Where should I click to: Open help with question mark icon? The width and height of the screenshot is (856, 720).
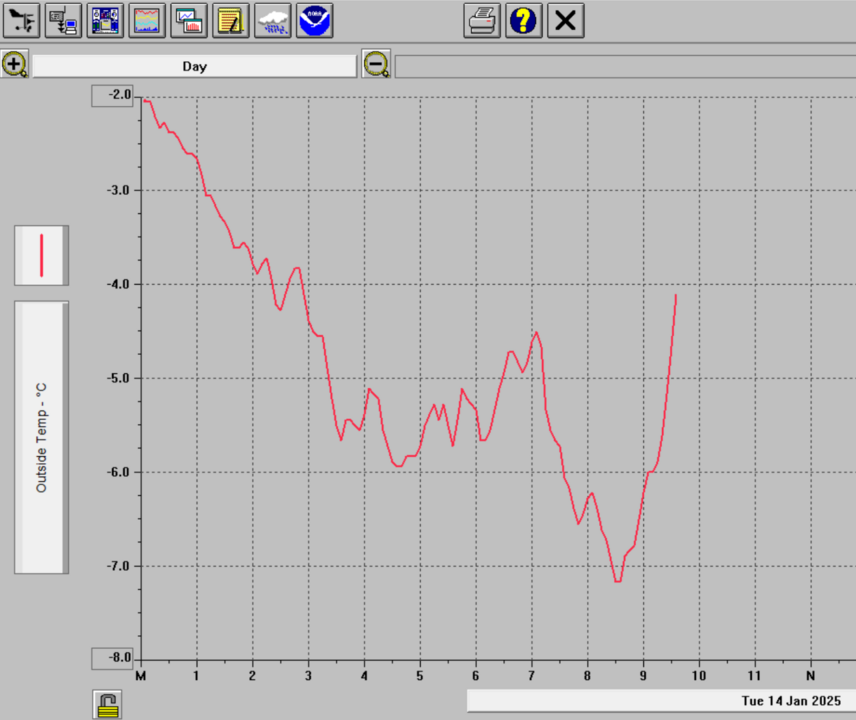point(524,21)
